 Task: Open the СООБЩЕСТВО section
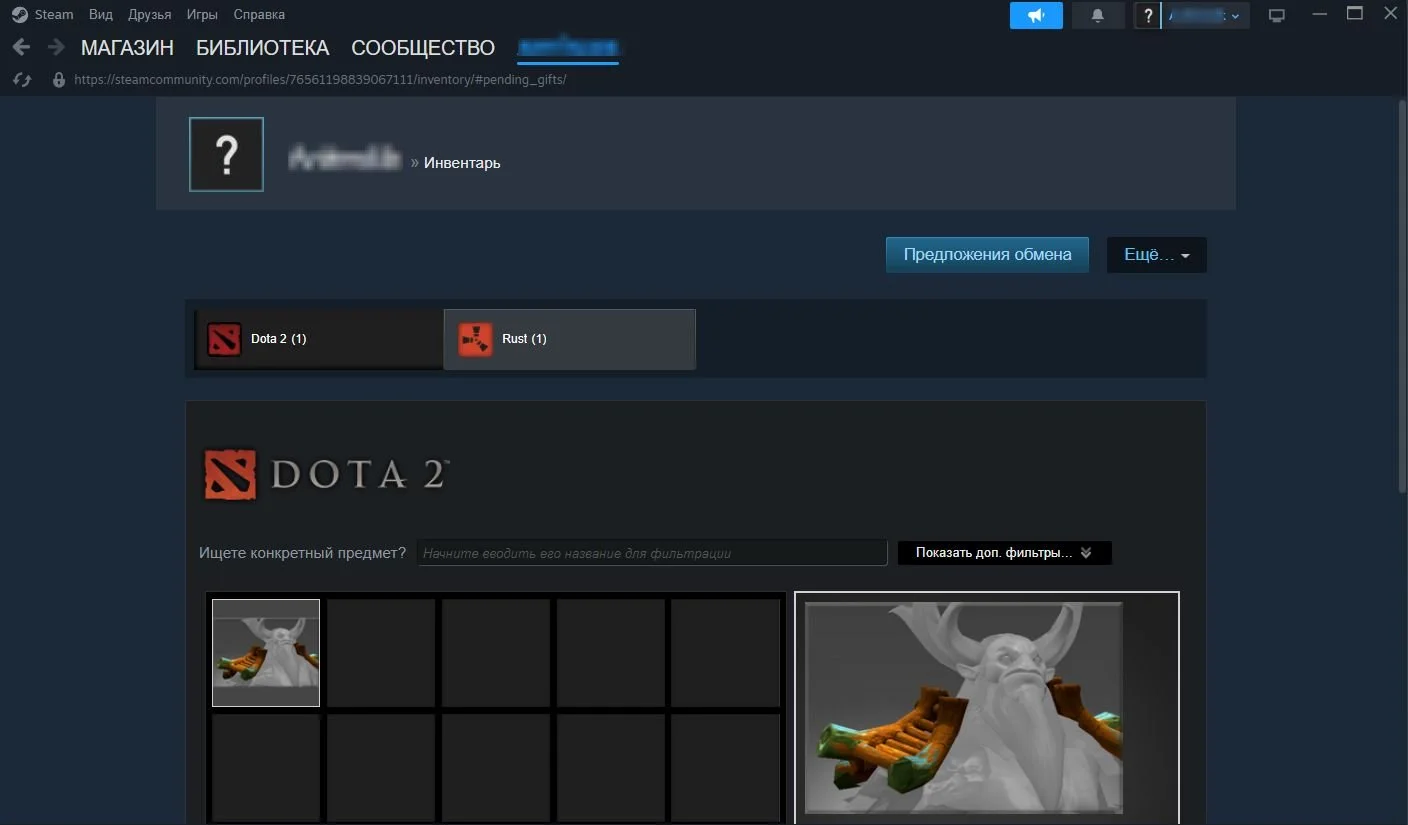tap(423, 48)
